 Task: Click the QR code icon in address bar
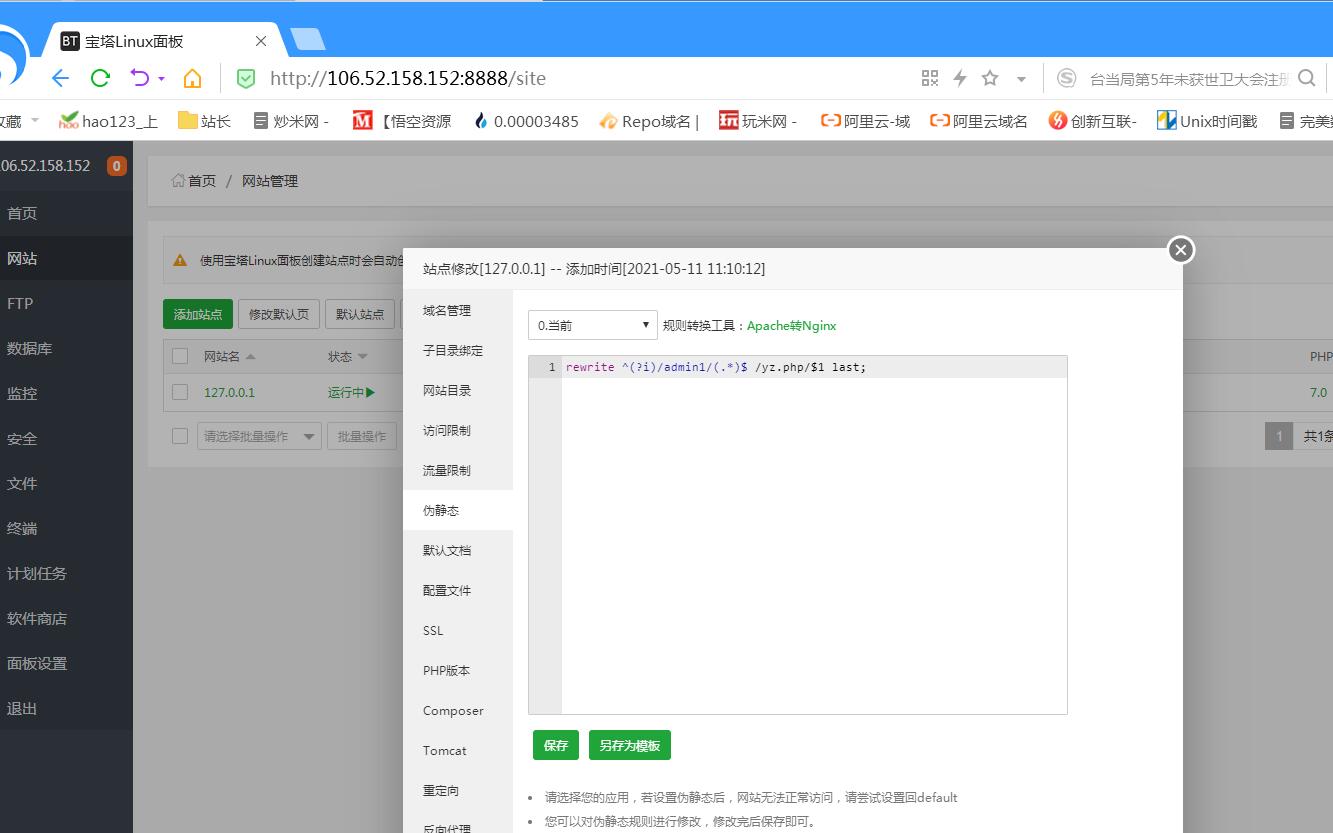point(930,78)
